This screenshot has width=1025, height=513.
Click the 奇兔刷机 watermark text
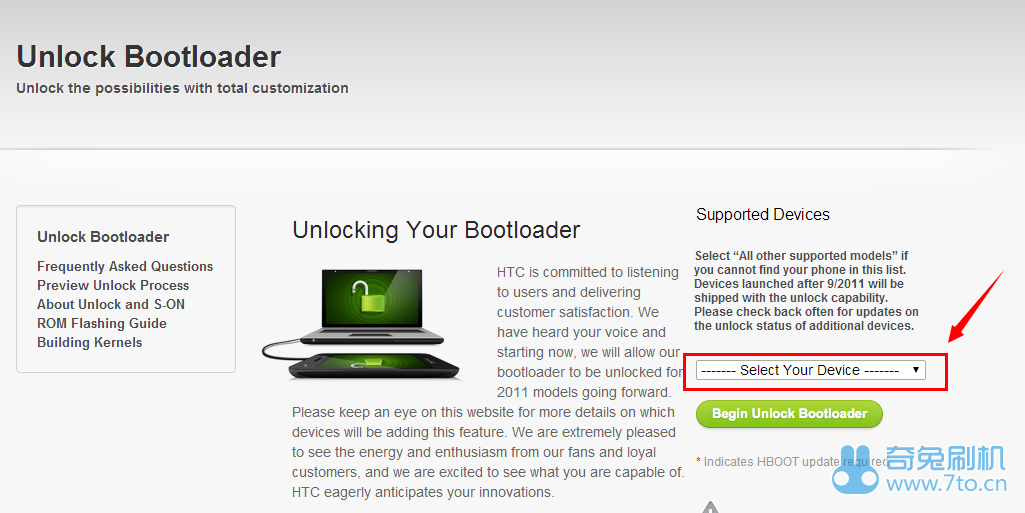[945, 458]
